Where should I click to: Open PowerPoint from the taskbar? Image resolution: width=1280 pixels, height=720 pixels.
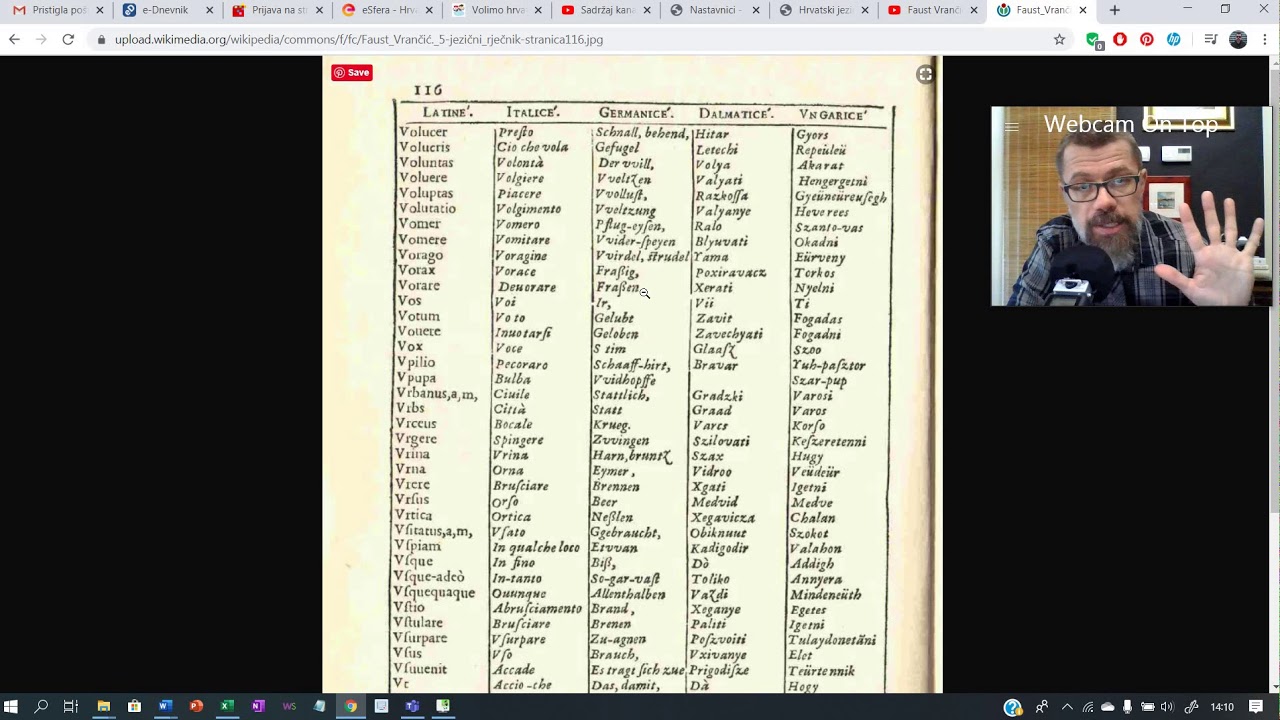tap(196, 706)
